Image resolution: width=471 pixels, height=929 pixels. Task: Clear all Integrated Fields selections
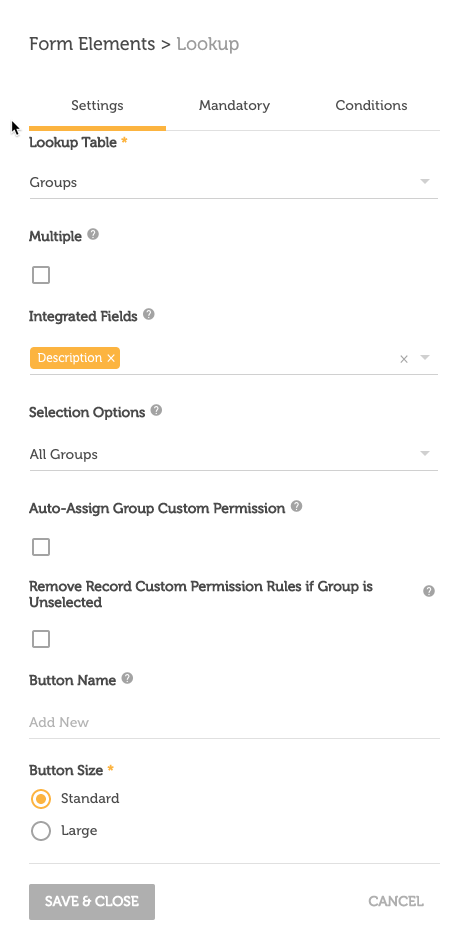pos(404,359)
